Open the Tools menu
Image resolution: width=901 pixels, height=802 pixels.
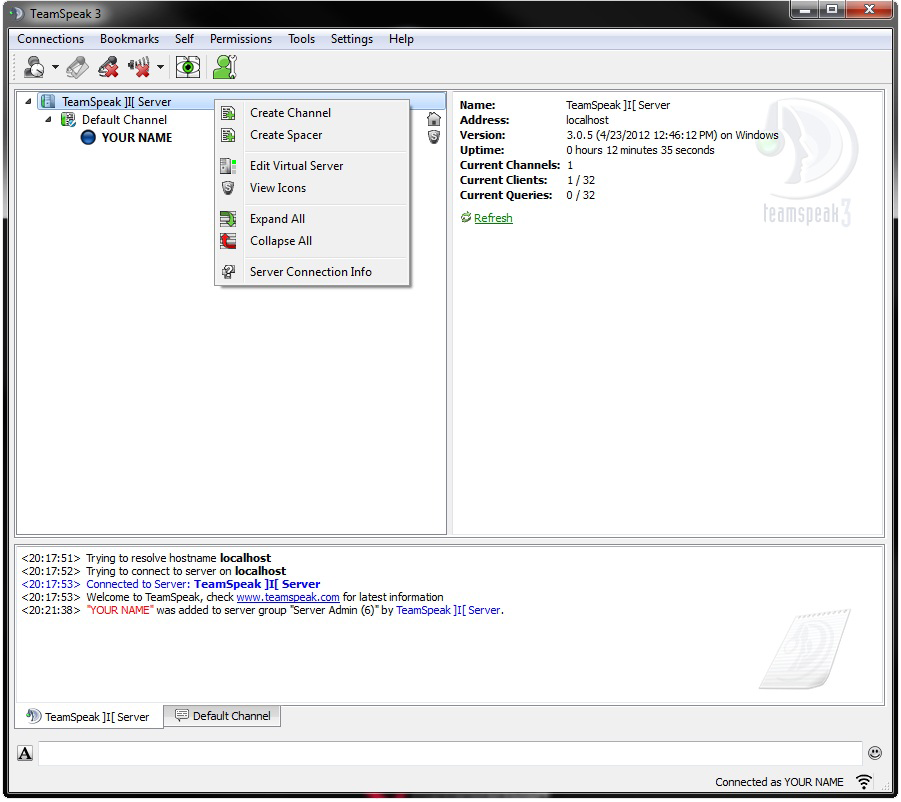(x=301, y=39)
